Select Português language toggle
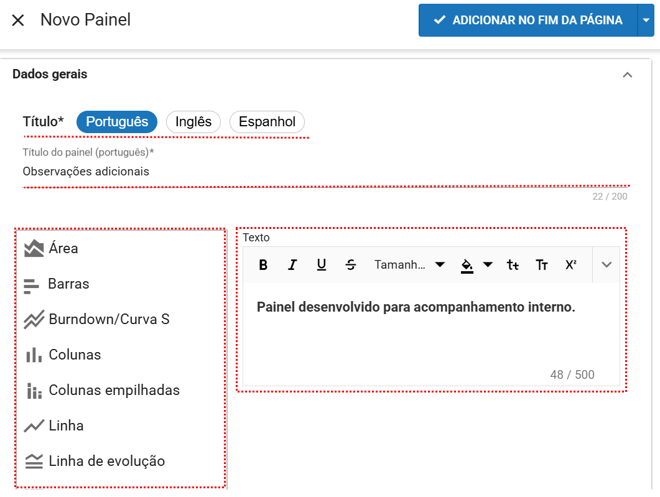The height and width of the screenshot is (497, 660). tap(117, 122)
